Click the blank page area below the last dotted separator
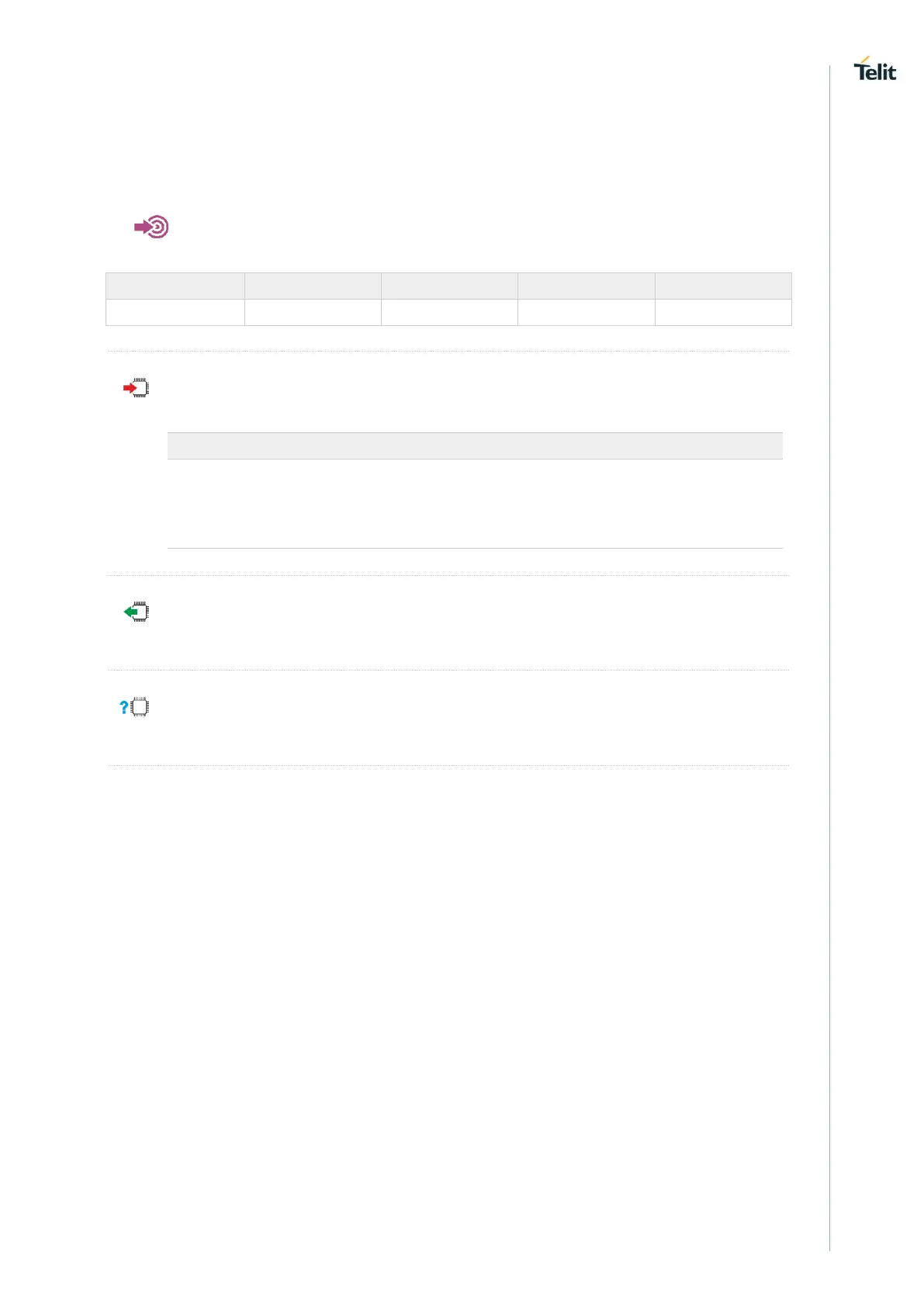The height and width of the screenshot is (1307, 924). pyautogui.click(x=448, y=970)
